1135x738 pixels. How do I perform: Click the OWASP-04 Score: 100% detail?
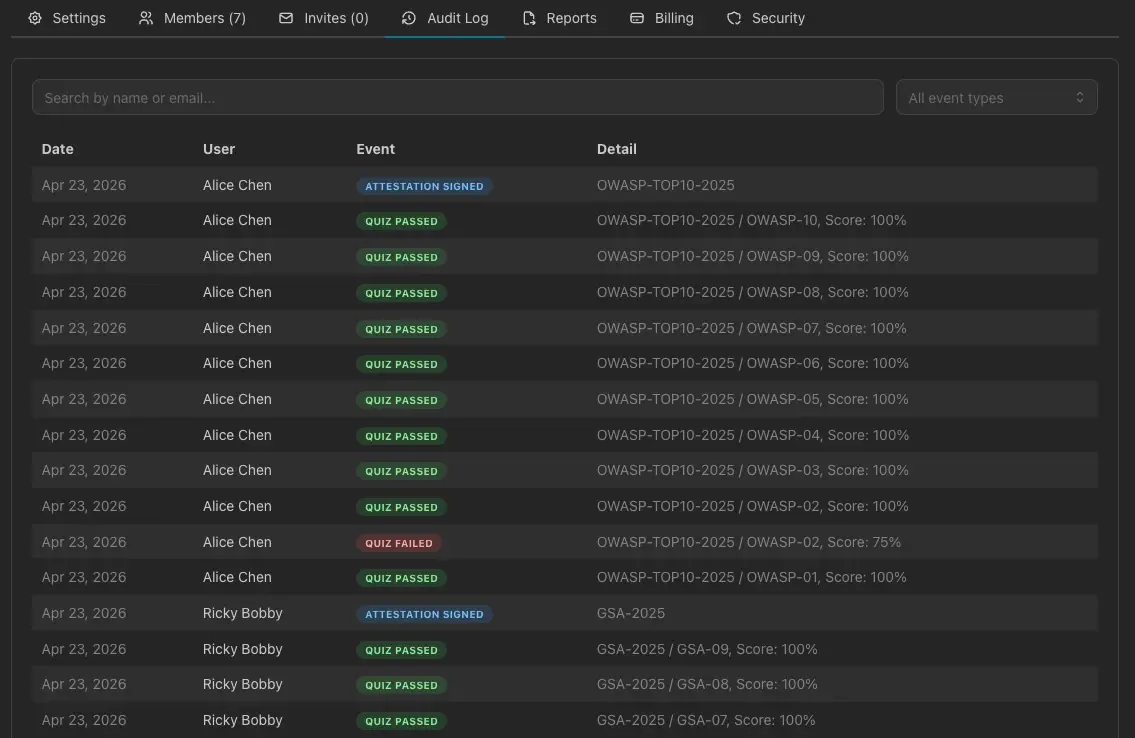(x=753, y=436)
